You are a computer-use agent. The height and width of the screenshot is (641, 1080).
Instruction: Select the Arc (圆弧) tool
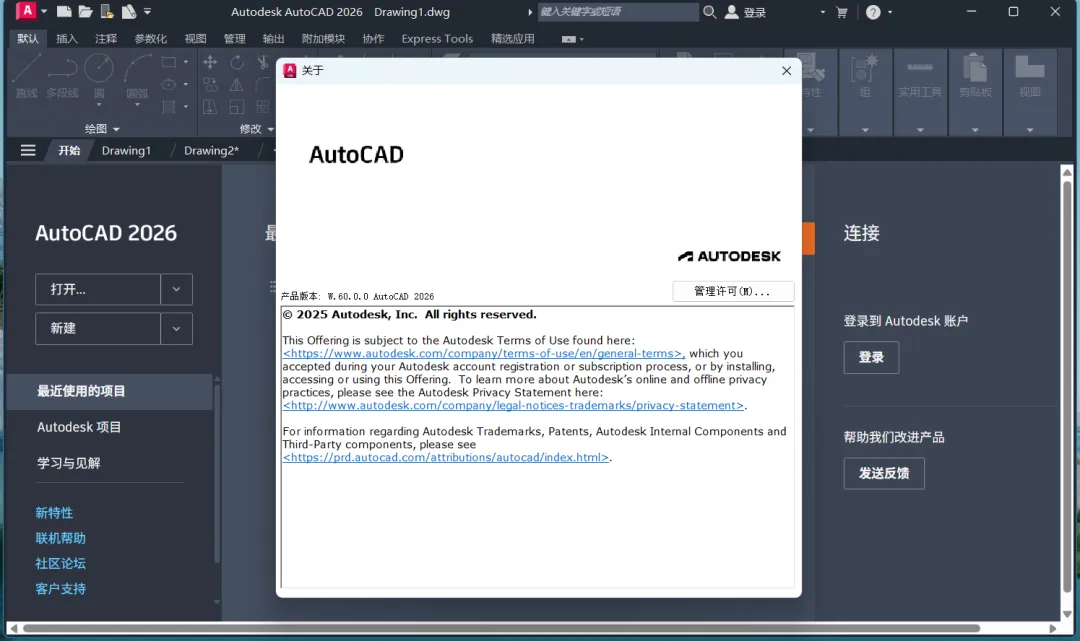pyautogui.click(x=137, y=76)
